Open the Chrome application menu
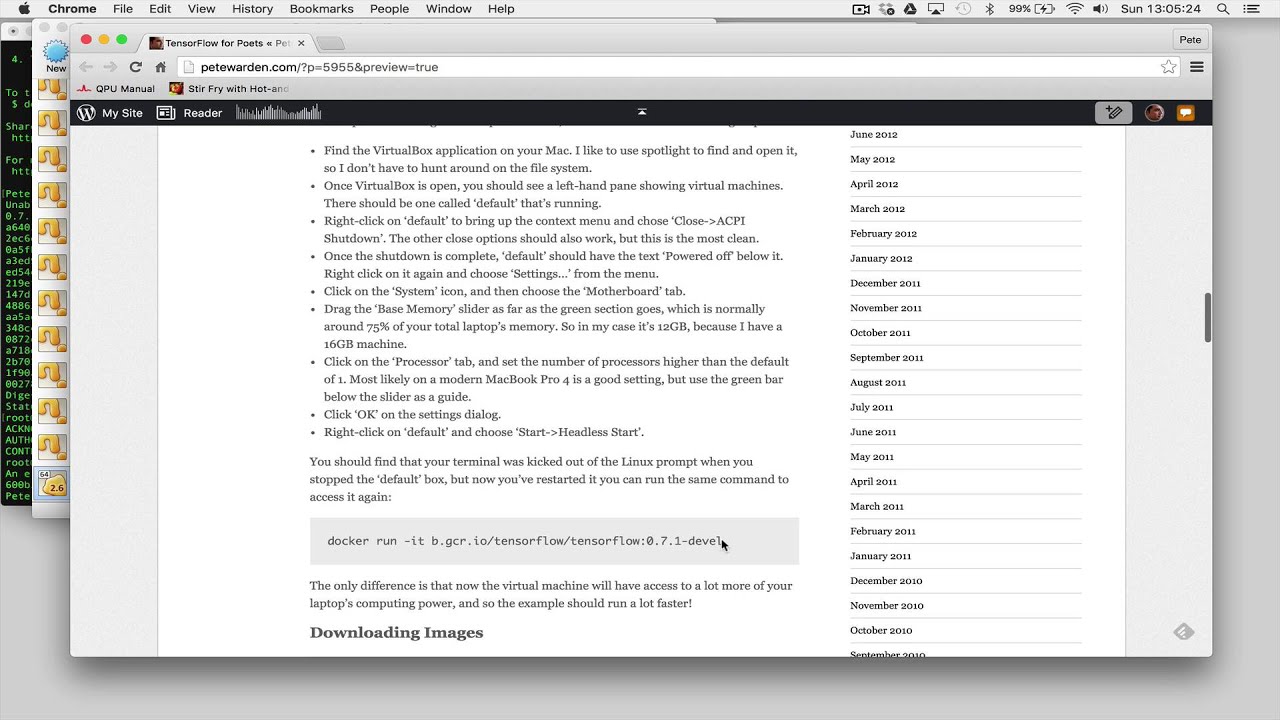1280x720 pixels. 72,9
